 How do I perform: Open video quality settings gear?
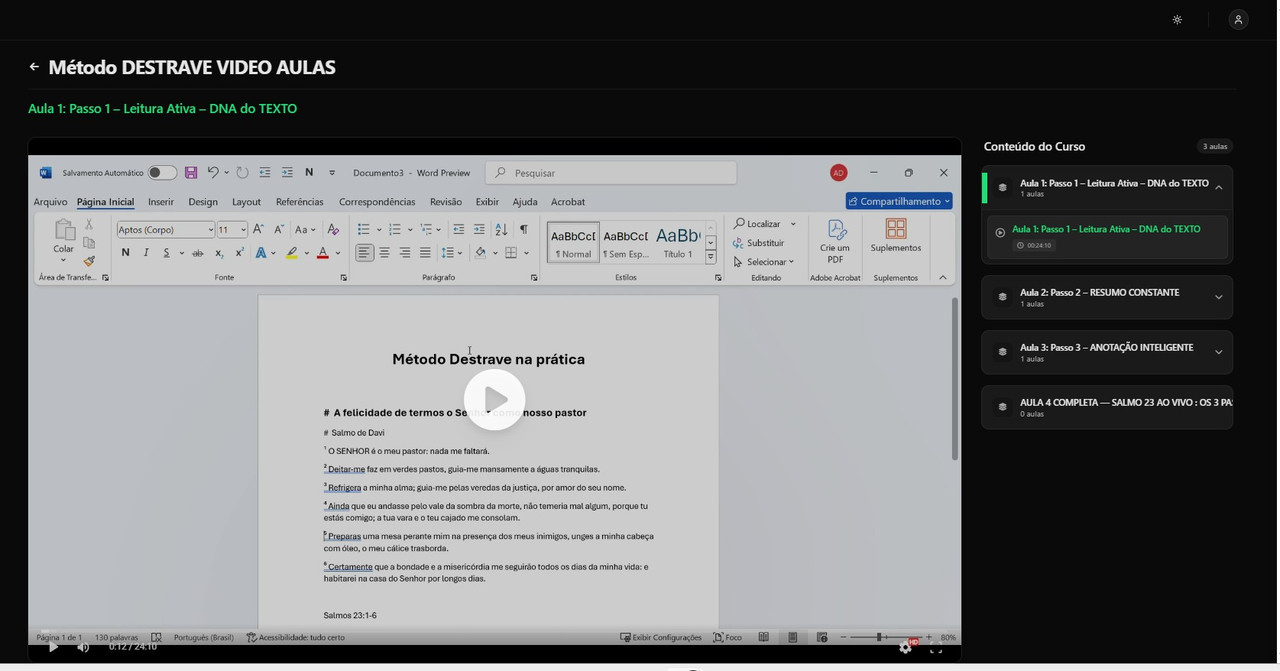pos(905,647)
